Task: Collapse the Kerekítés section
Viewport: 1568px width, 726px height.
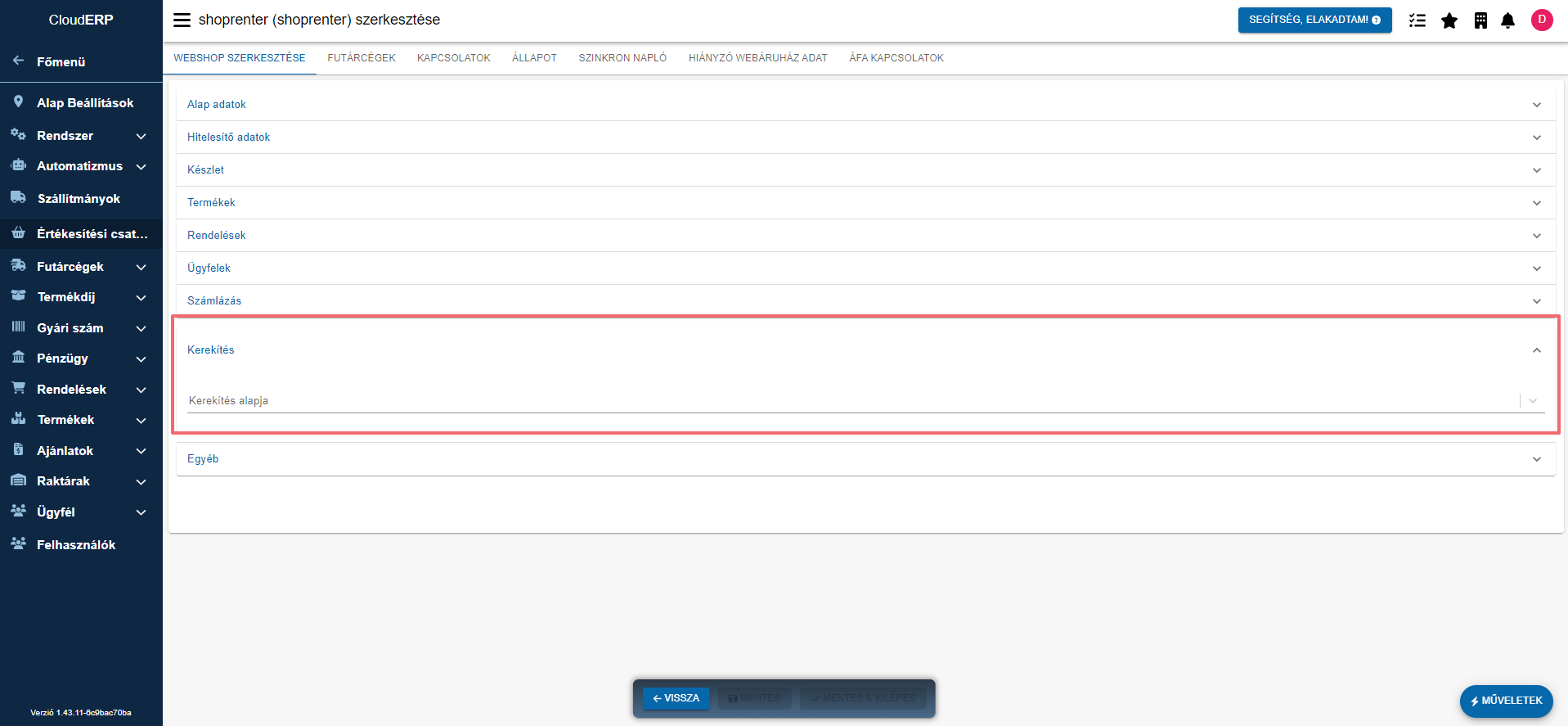Action: coord(1536,350)
